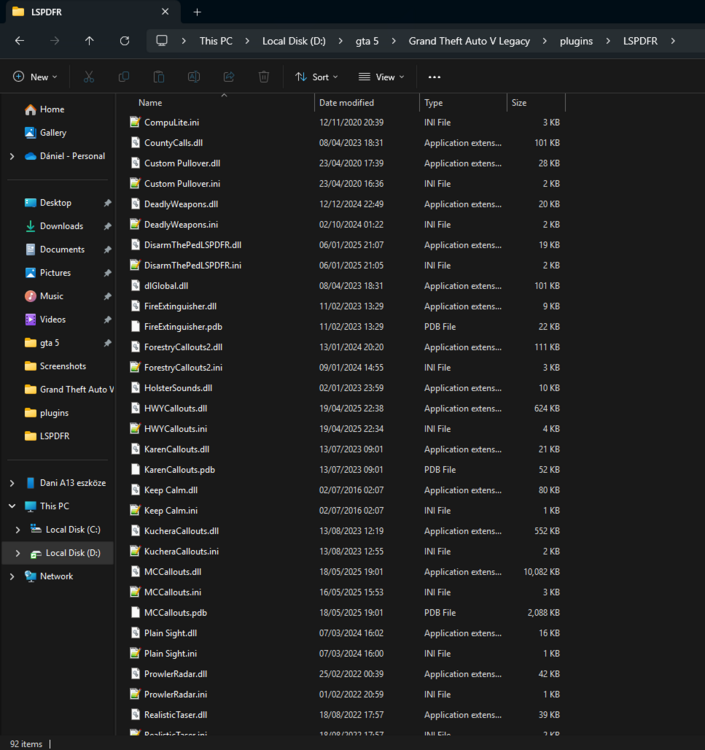Click the Delete trash icon

(x=264, y=77)
